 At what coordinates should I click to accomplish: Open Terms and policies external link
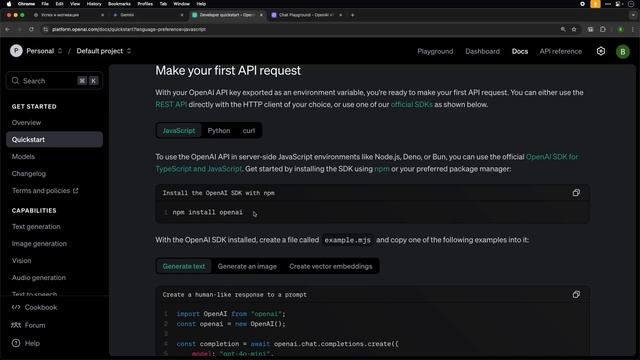45,191
